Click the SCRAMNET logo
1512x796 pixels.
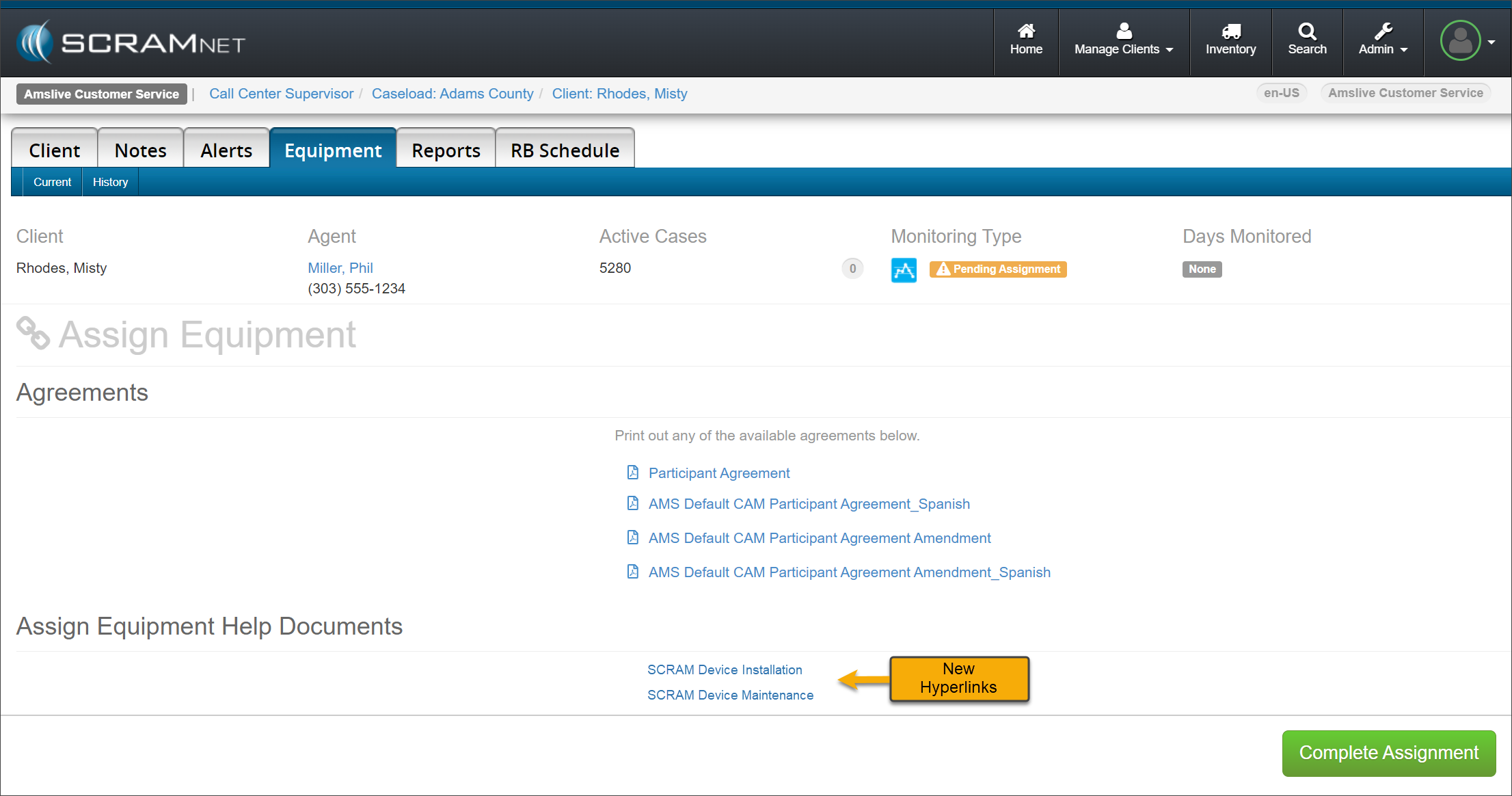click(131, 43)
